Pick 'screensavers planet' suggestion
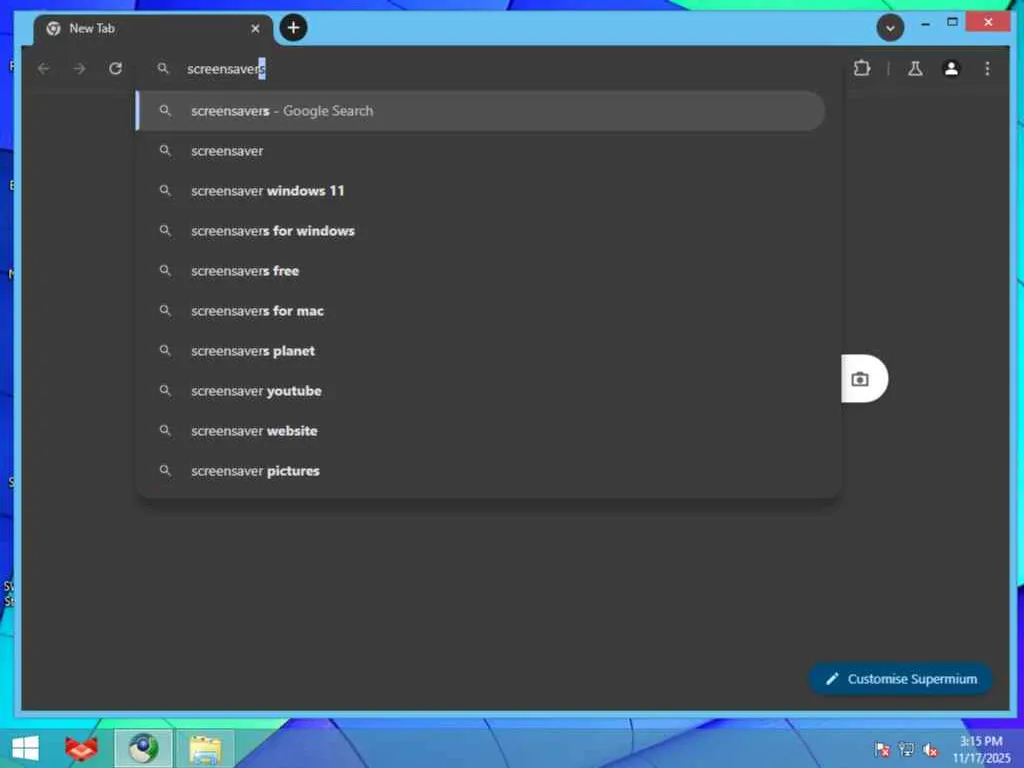Viewport: 1024px width, 768px height. (482, 351)
